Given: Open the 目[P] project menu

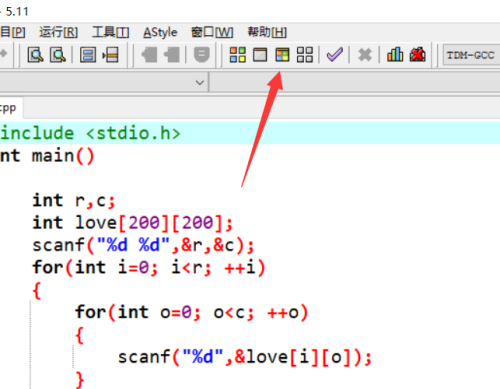Looking at the screenshot, I should 13,32.
